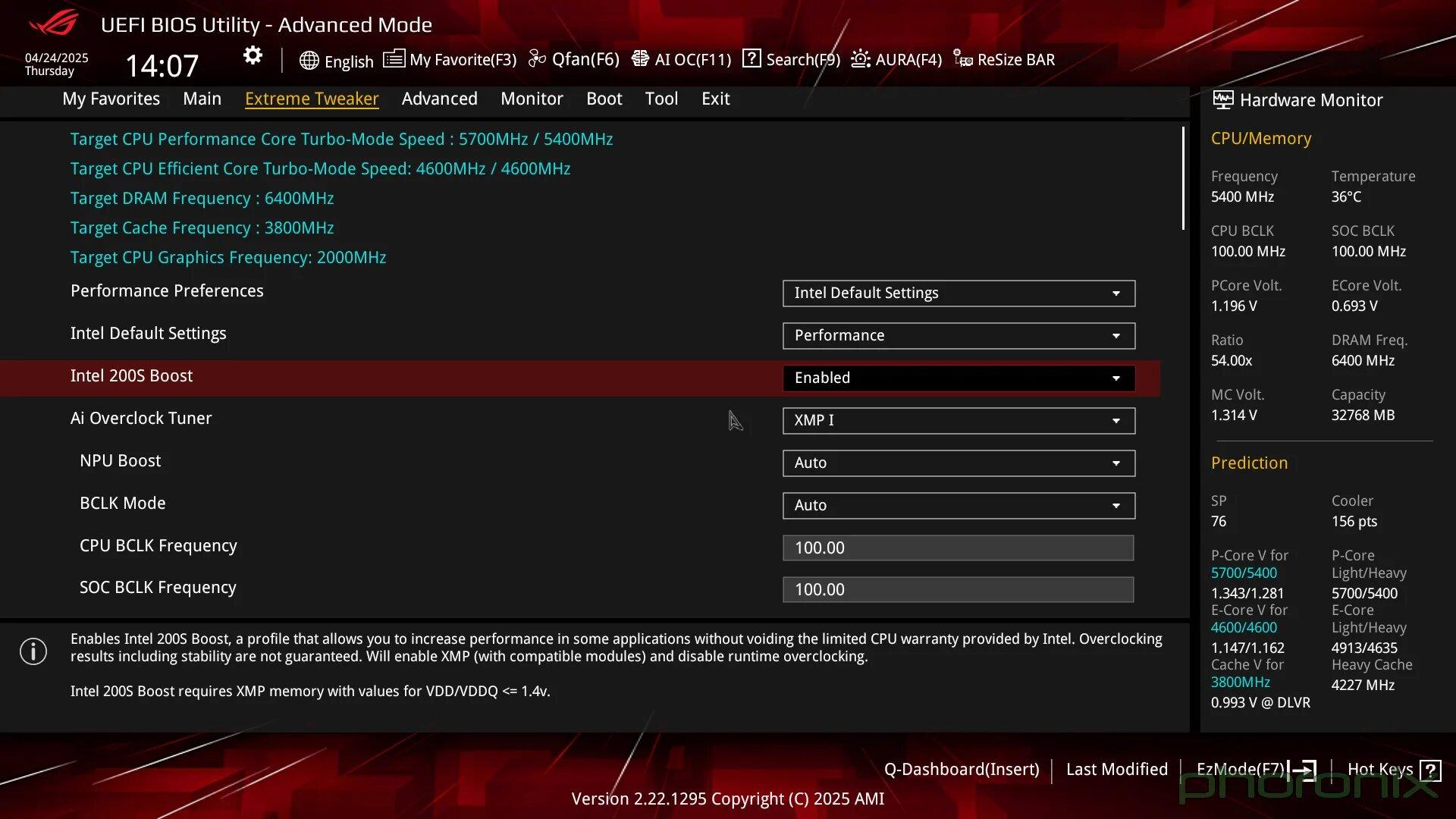Click the globe English language icon
Image resolution: width=1456 pixels, height=819 pixels.
[x=309, y=61]
